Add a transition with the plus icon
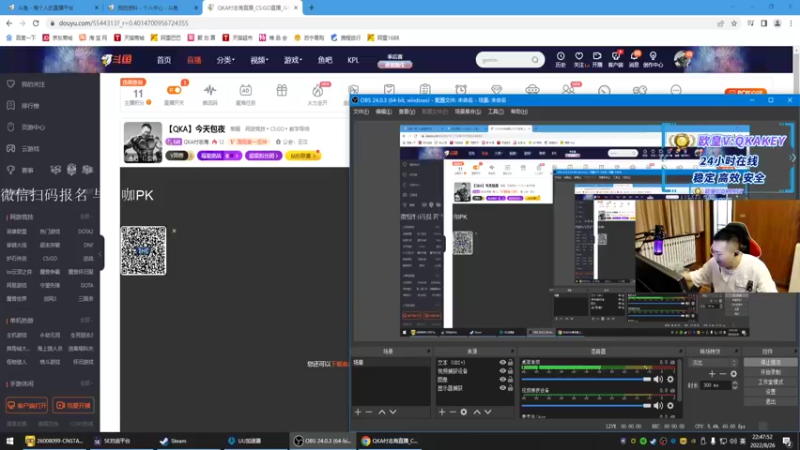 (712, 374)
